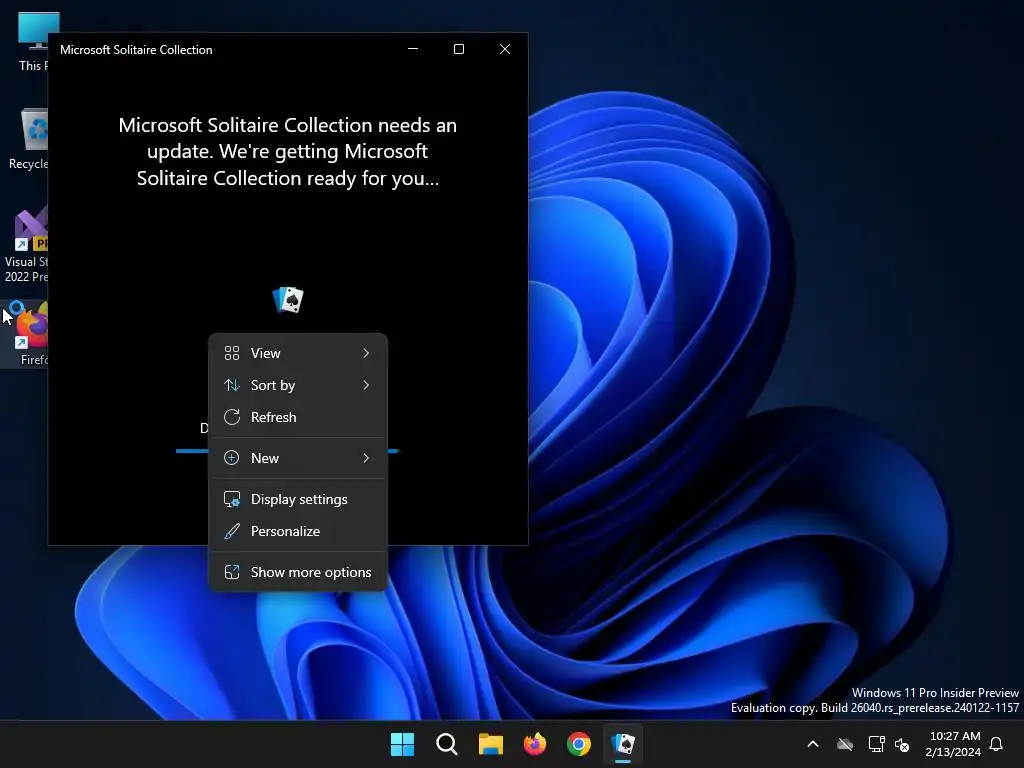
Task: Open the View submenu in context menu
Action: 298,353
